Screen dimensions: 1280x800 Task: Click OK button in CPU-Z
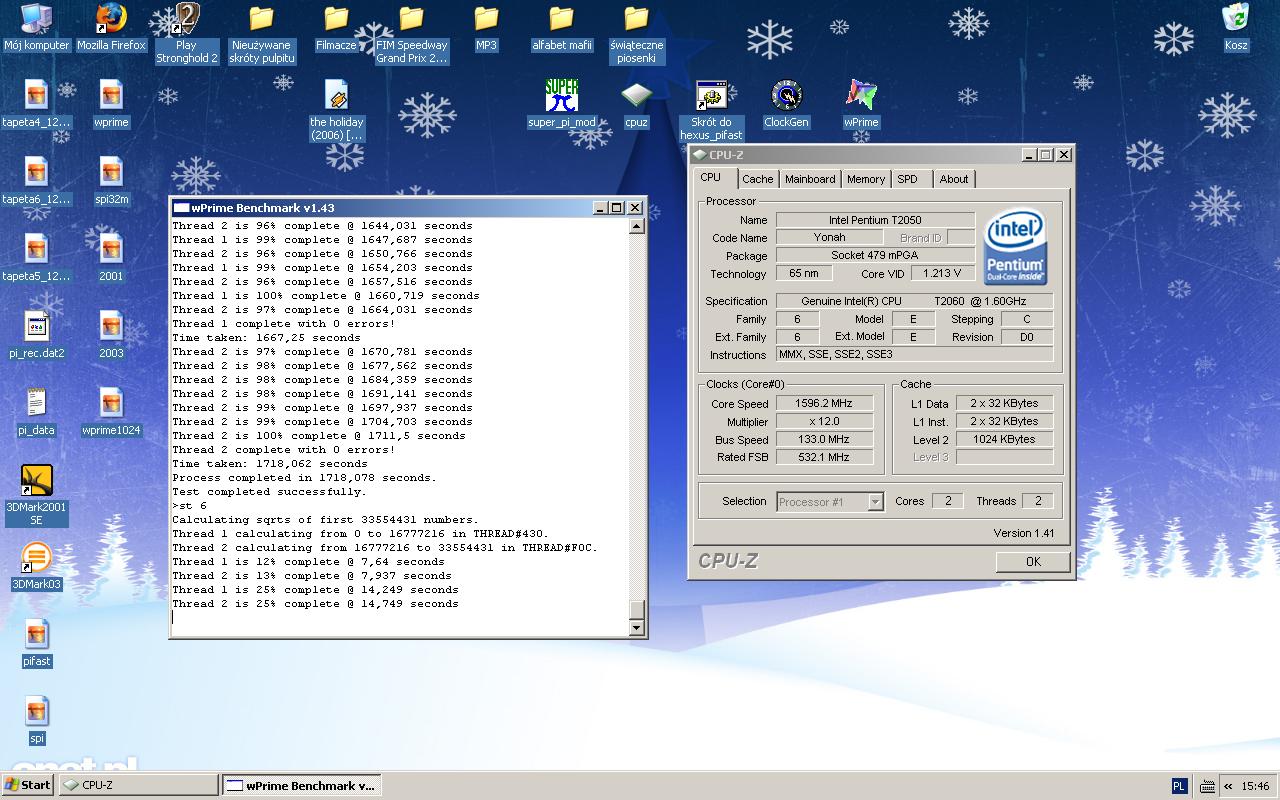click(x=1033, y=562)
